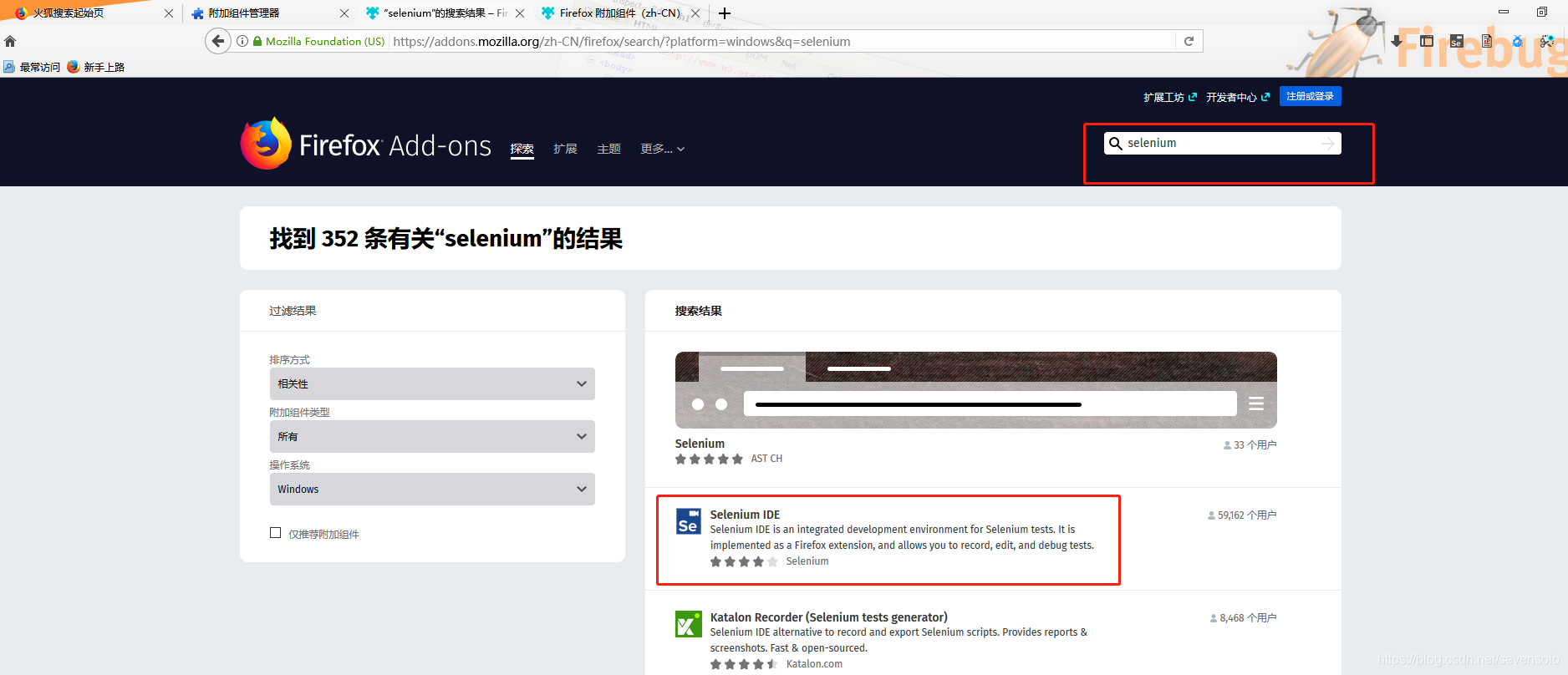
Task: Click the magnifier icon in search box
Action: pos(1115,144)
